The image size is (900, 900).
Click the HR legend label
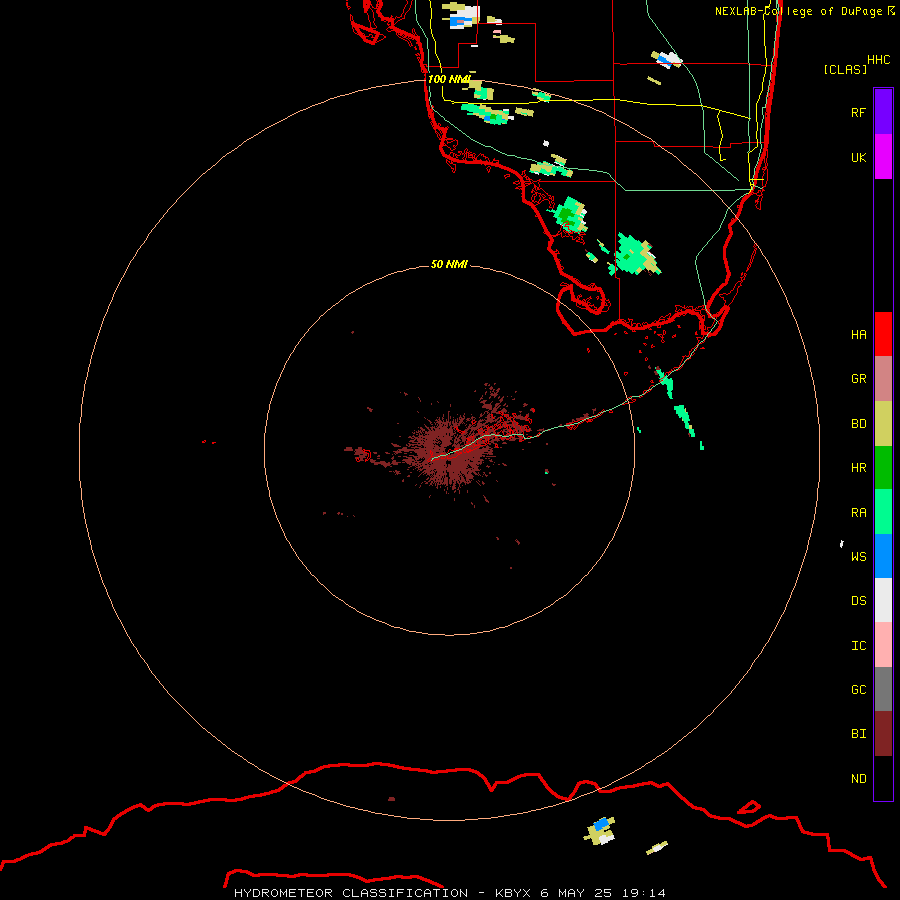pyautogui.click(x=858, y=468)
